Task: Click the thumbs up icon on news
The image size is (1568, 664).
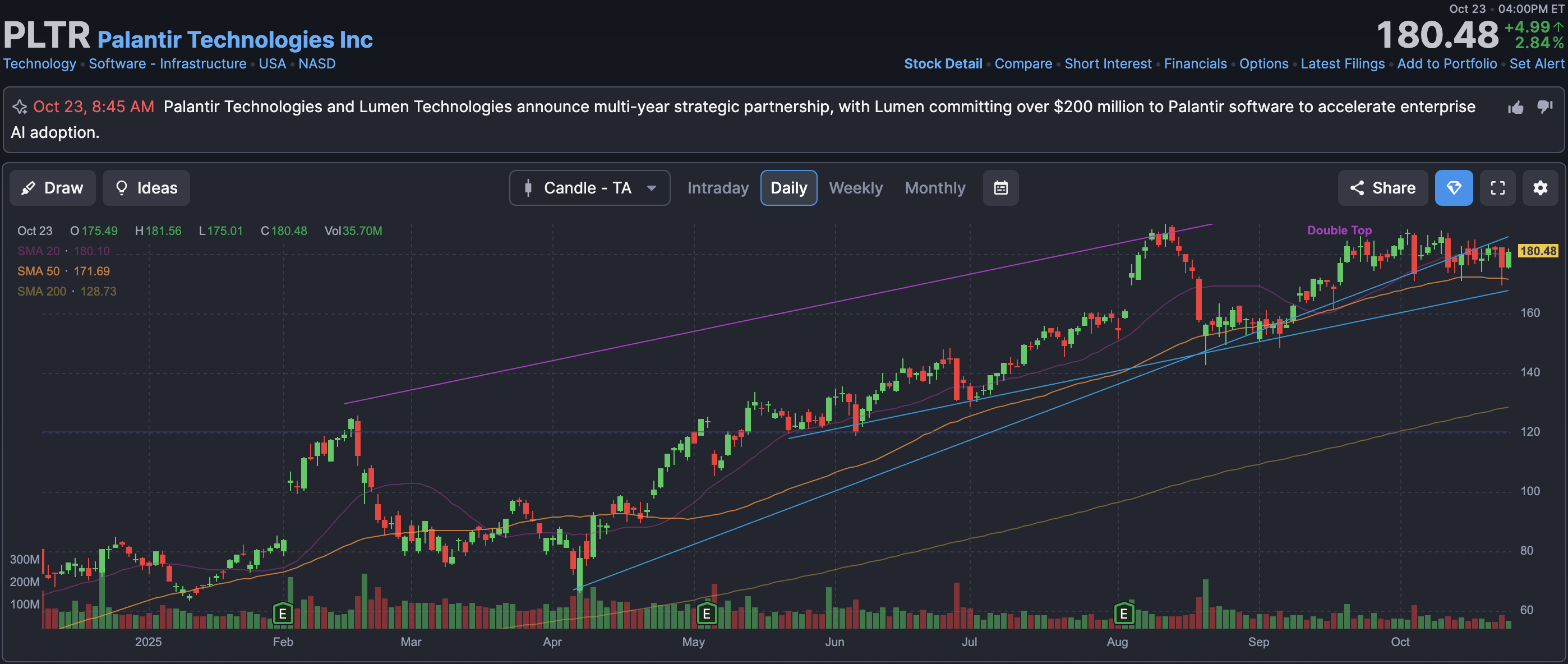Action: (x=1516, y=108)
